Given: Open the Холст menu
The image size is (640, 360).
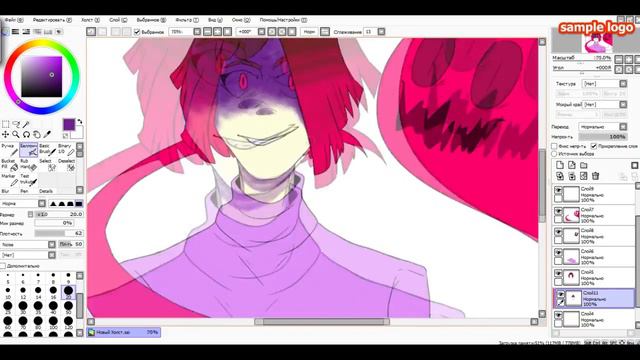Looking at the screenshot, I should [x=90, y=20].
